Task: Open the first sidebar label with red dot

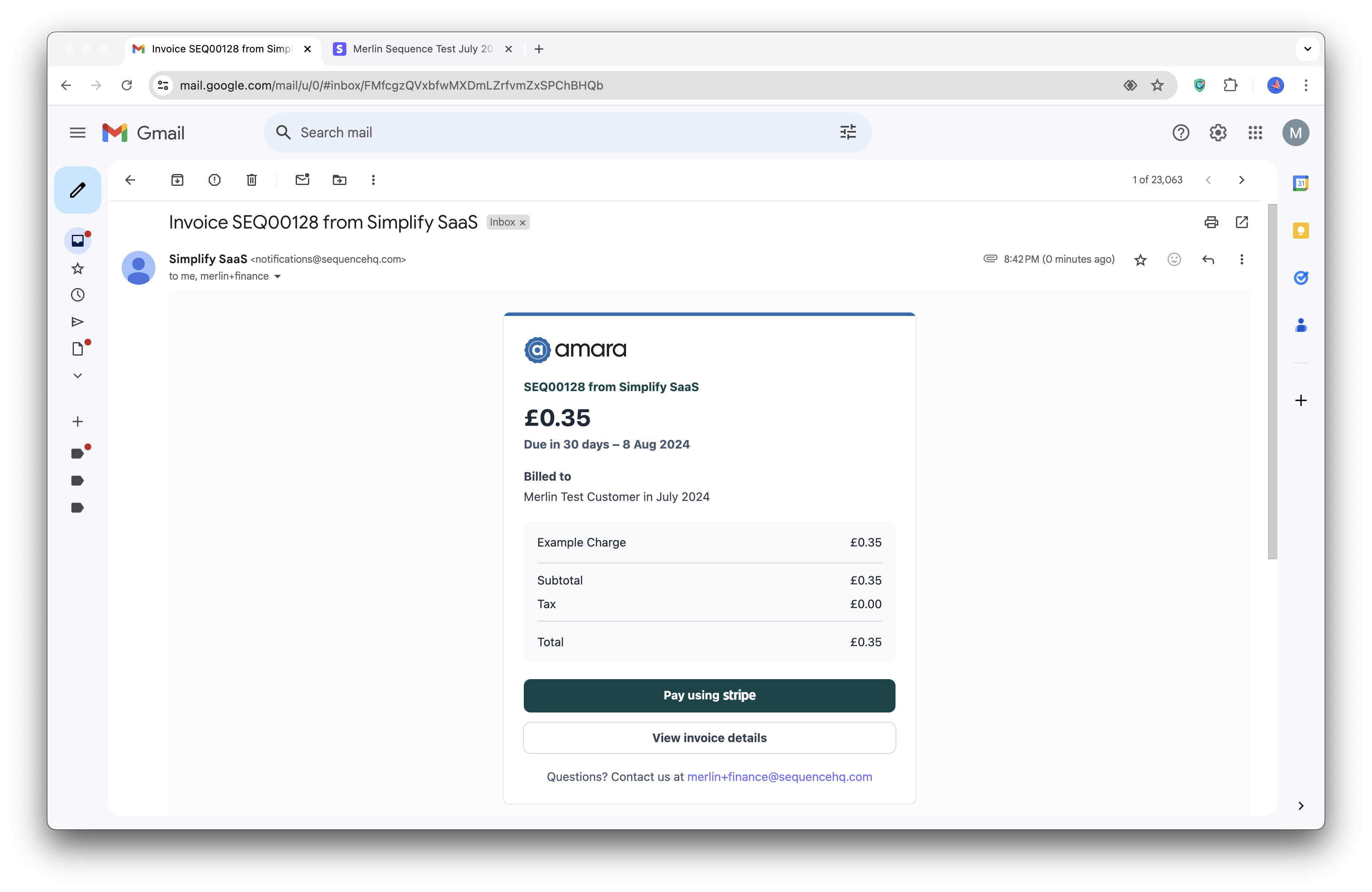Action: (78, 453)
